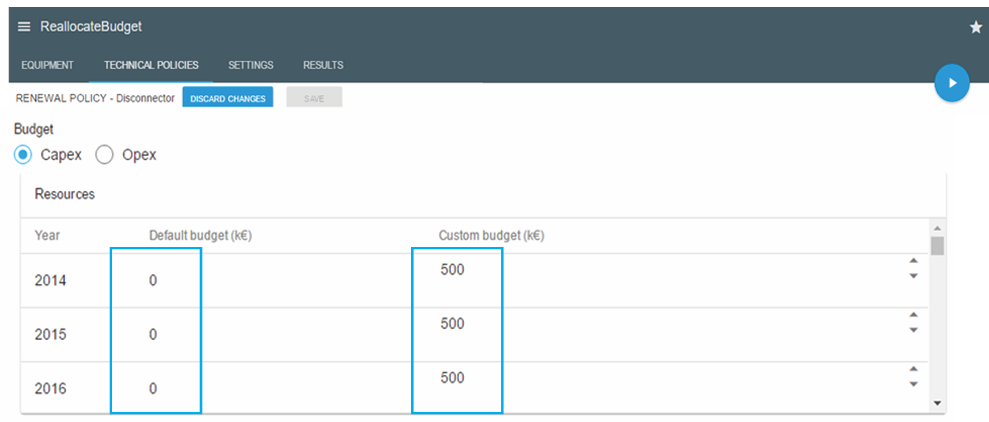Click the 2015 custom budget field
This screenshot has height=422, width=989.
click(x=456, y=324)
